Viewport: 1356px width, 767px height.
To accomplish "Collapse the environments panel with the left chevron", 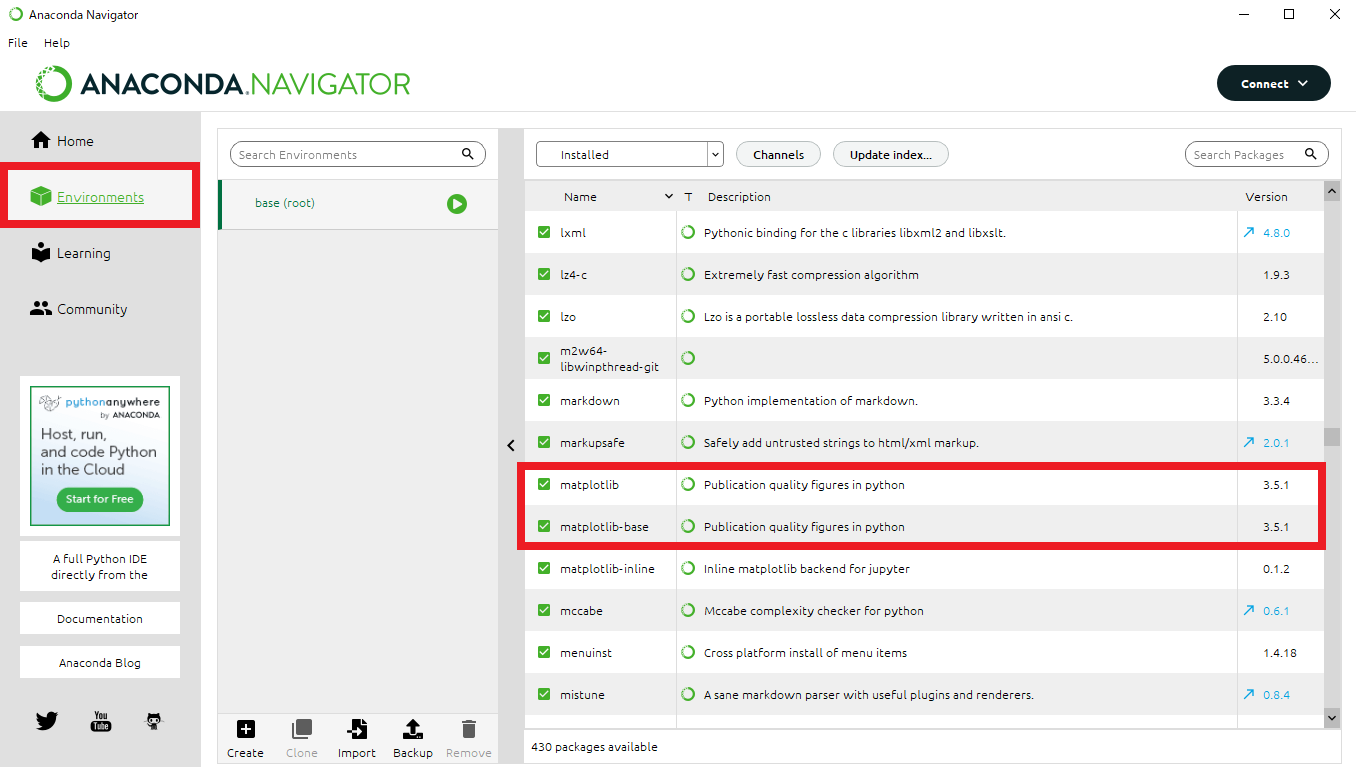I will [x=511, y=446].
